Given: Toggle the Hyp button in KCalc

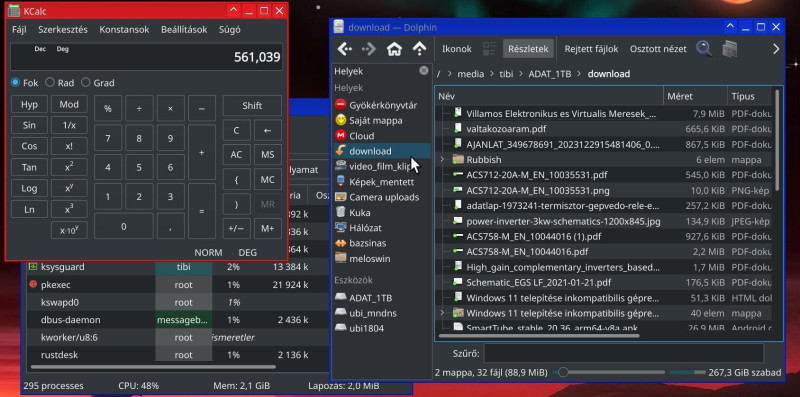Looking at the screenshot, I should tap(29, 105).
